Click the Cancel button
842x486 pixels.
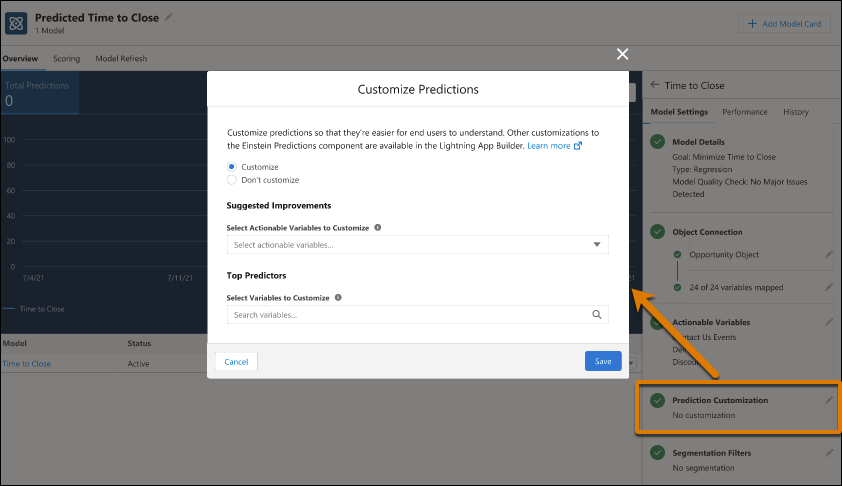pos(236,361)
